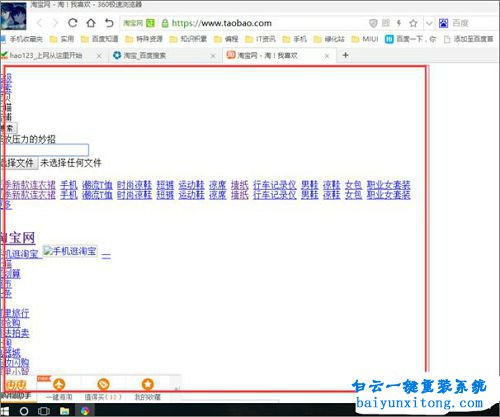Open the 手机收藏夹 bookmark
The image size is (500, 417).
pyautogui.click(x=22, y=39)
